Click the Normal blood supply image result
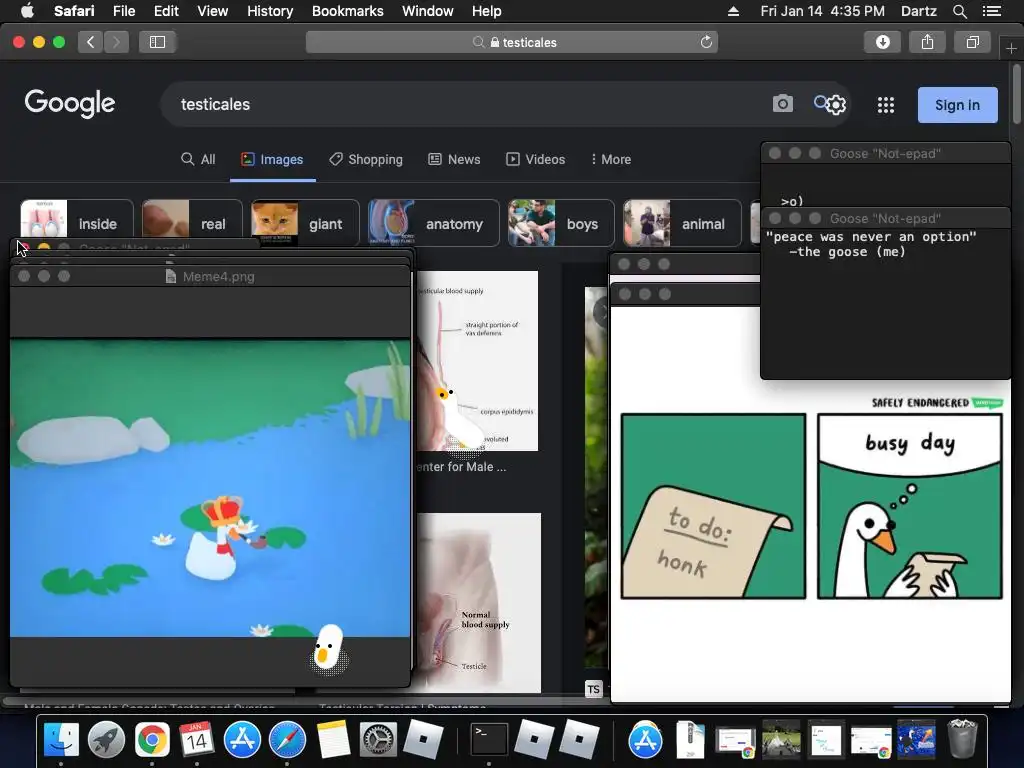Viewport: 1024px width, 768px height. click(479, 603)
